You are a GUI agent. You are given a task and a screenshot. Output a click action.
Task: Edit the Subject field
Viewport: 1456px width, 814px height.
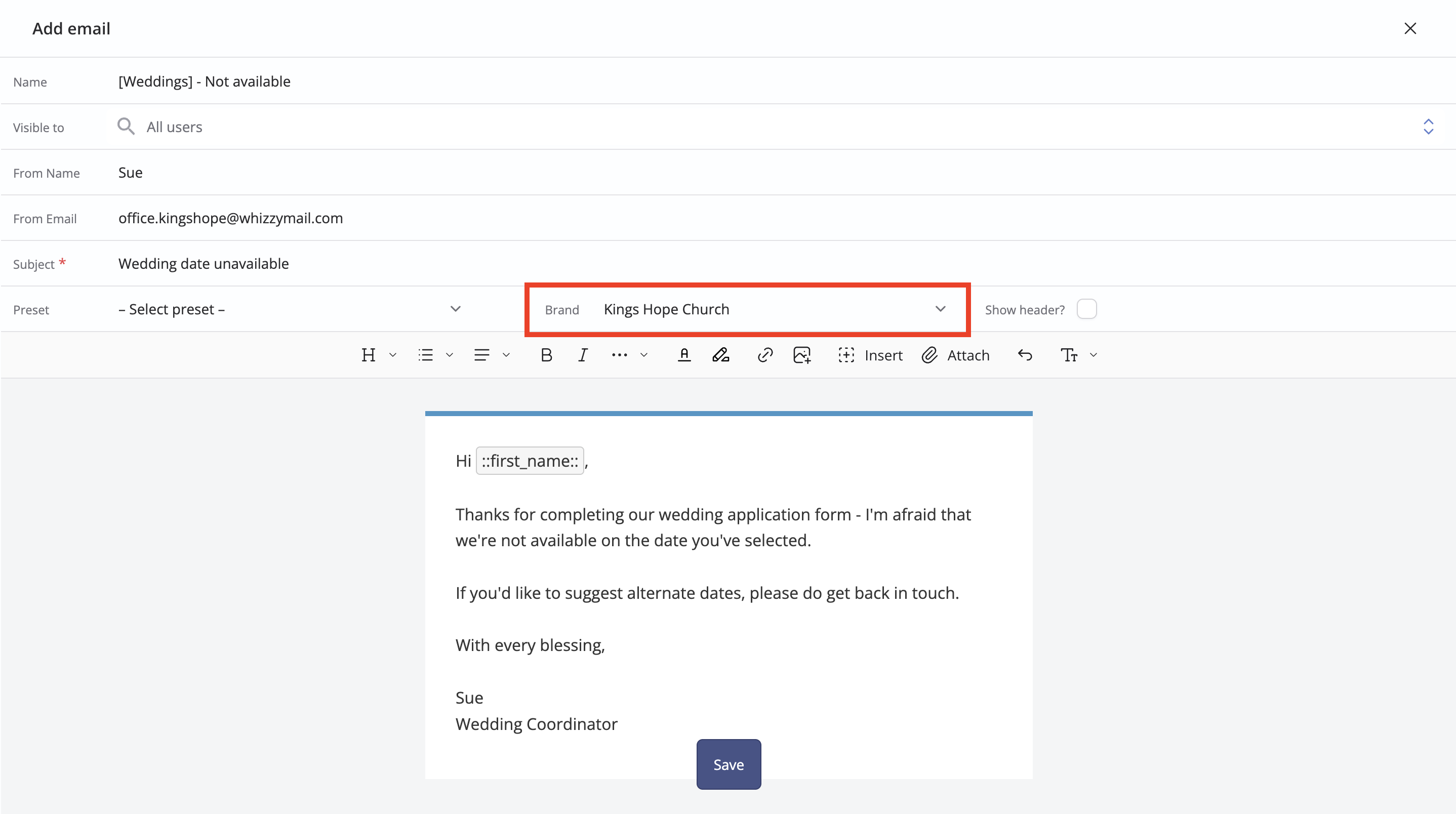pos(780,263)
